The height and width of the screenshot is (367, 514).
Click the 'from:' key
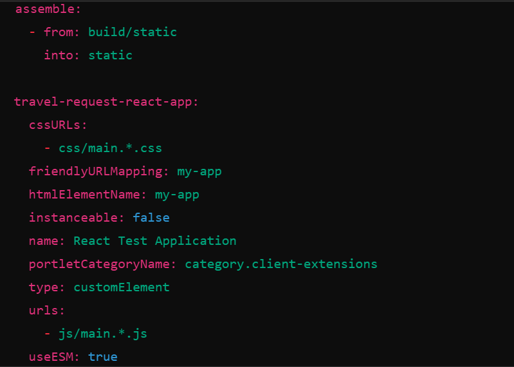coord(62,32)
